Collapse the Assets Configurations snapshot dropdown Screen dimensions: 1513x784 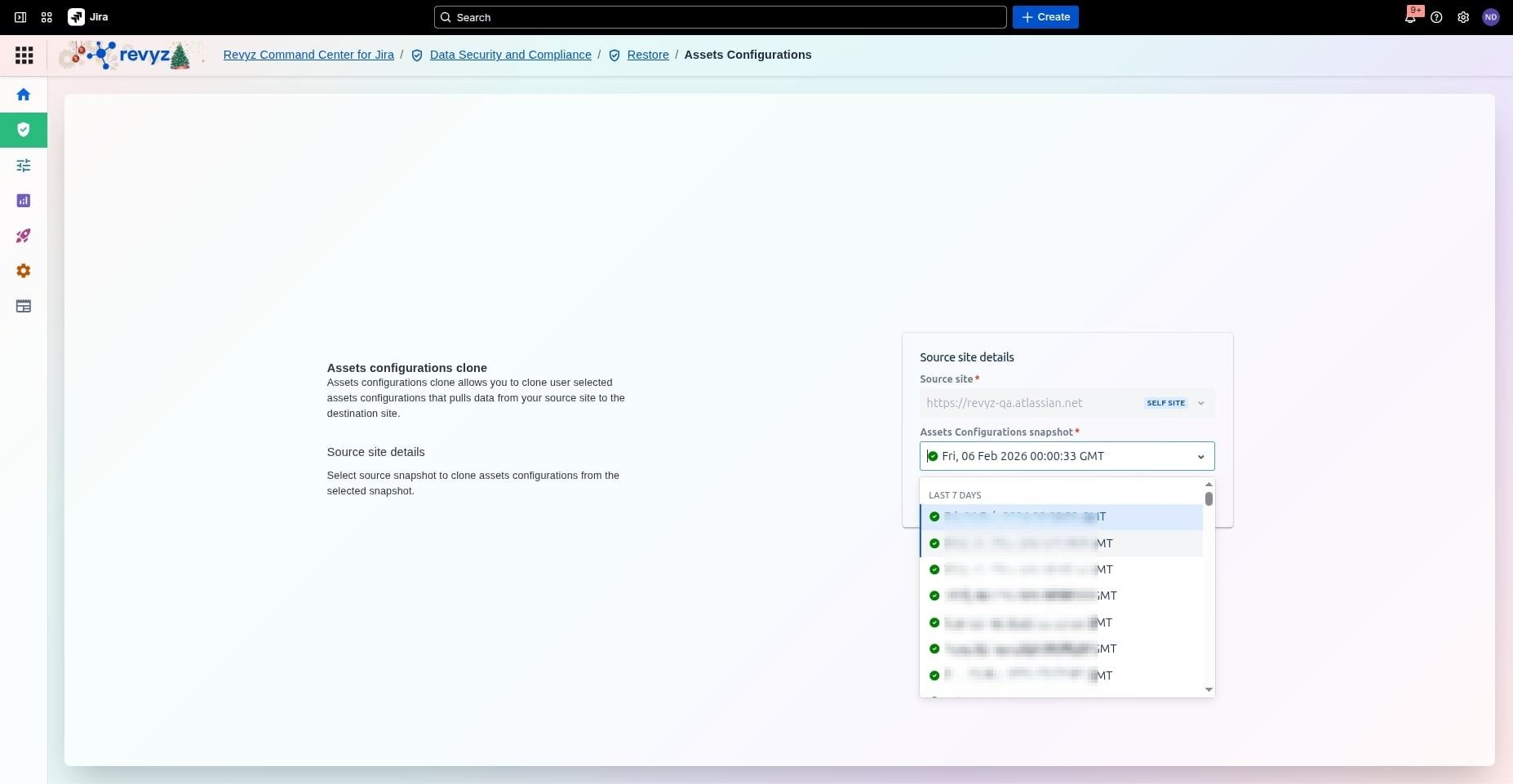[1200, 457]
